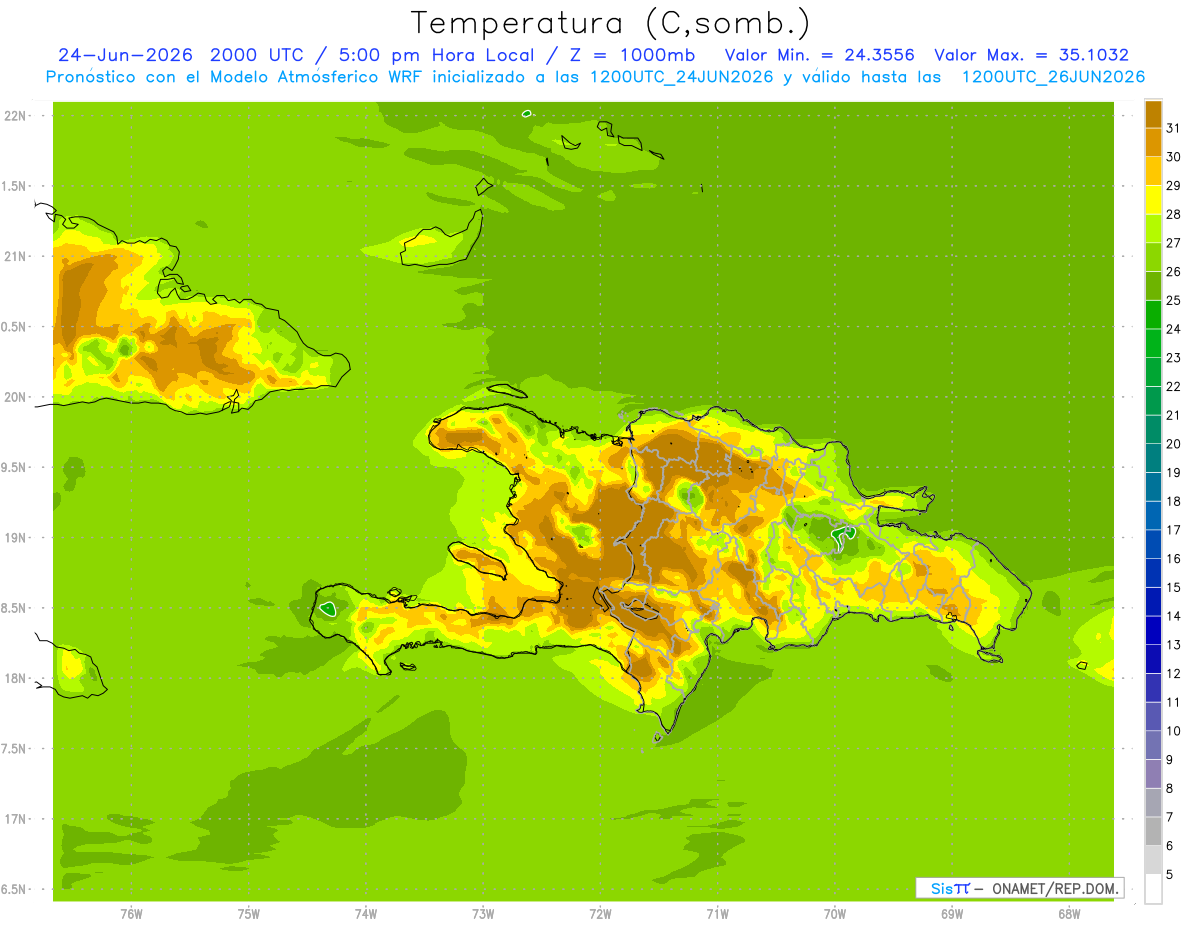Click color scale label "20"
The image size is (1200, 927).
[x=1173, y=444]
